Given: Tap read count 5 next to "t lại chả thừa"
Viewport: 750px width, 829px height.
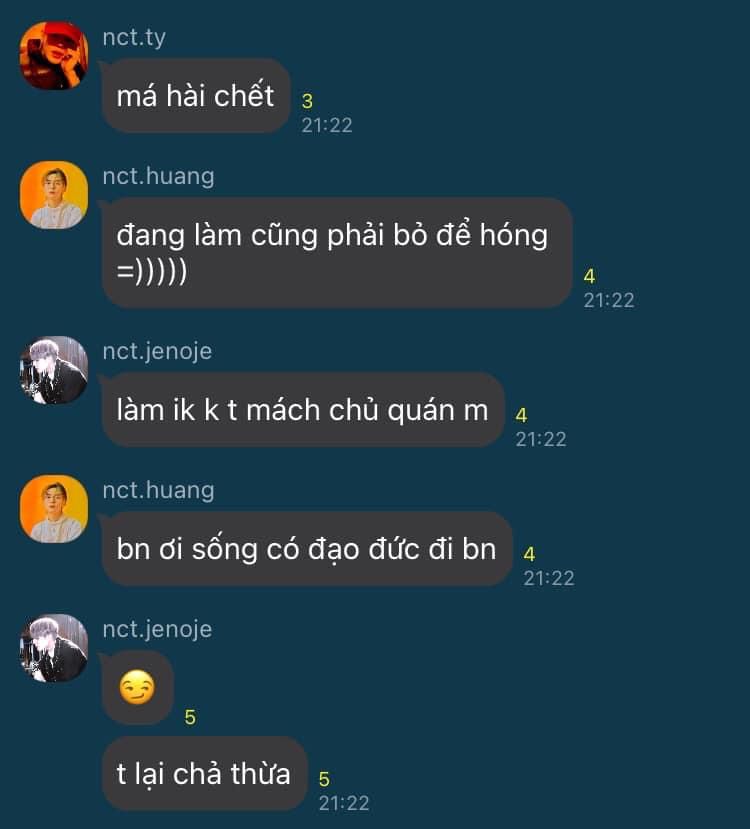Looking at the screenshot, I should (x=324, y=779).
